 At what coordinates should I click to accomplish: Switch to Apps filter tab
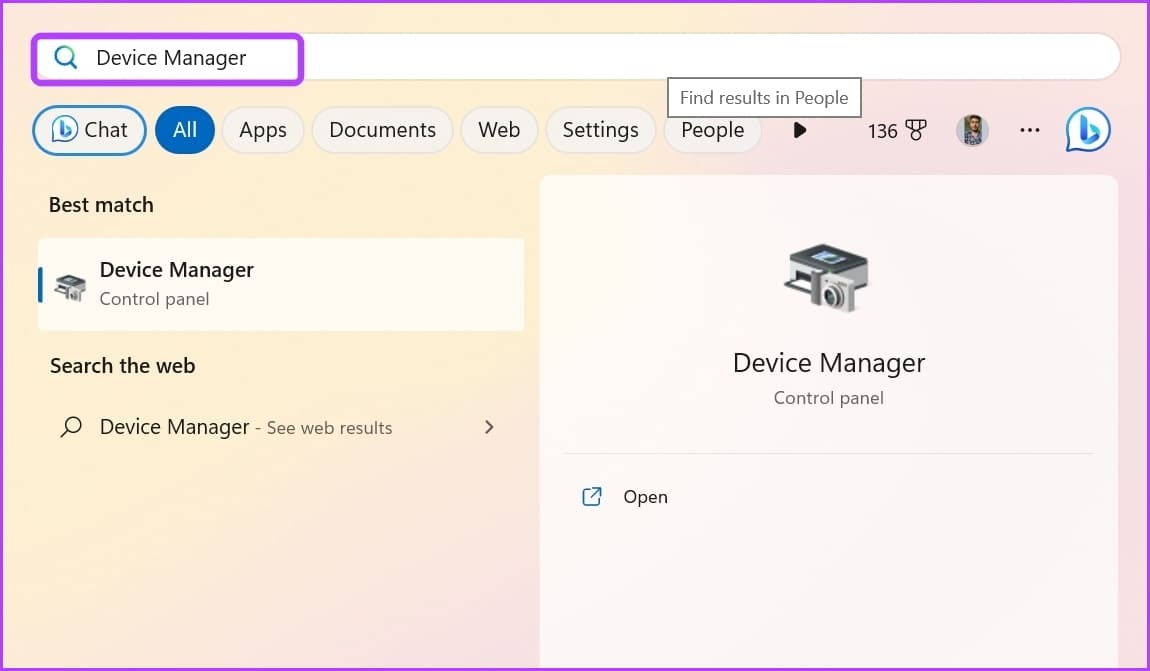coord(263,130)
